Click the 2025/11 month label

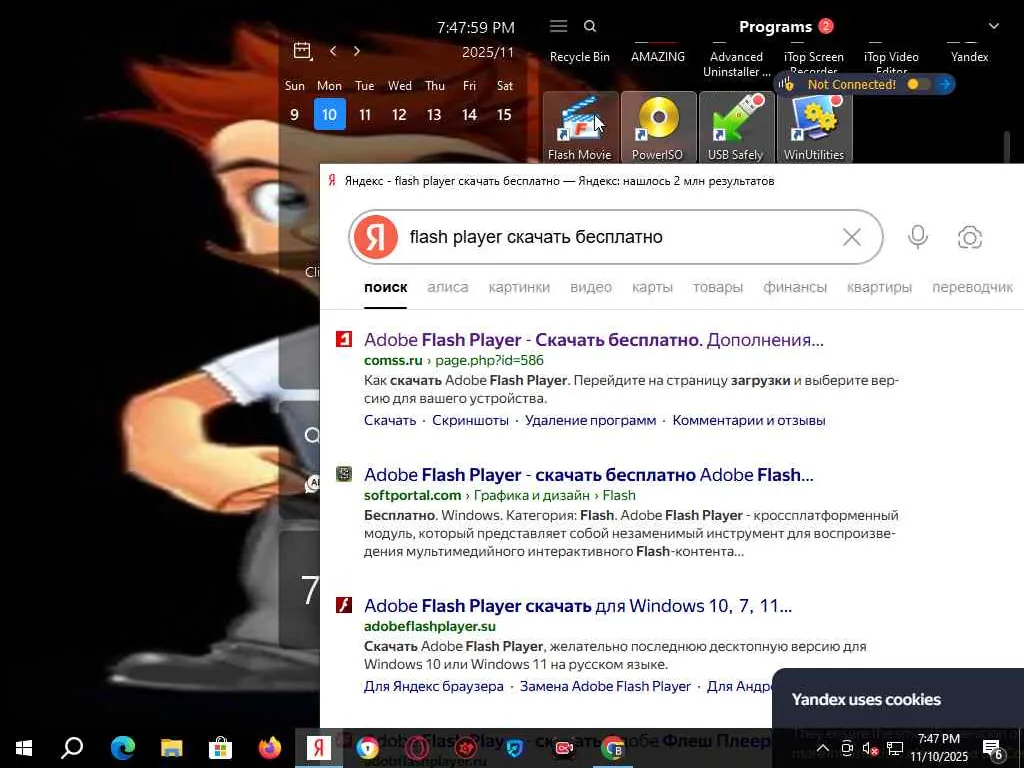pos(488,52)
